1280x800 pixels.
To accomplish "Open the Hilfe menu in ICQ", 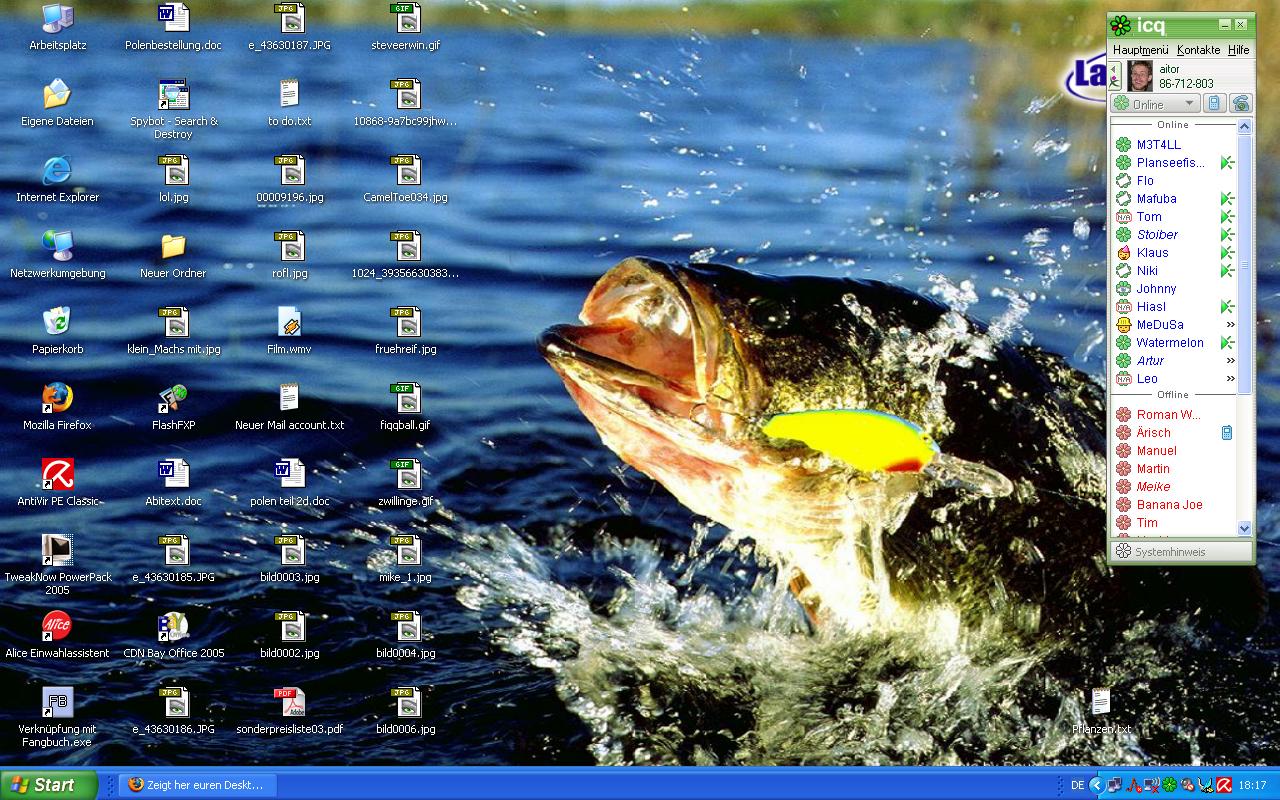I will point(1239,50).
